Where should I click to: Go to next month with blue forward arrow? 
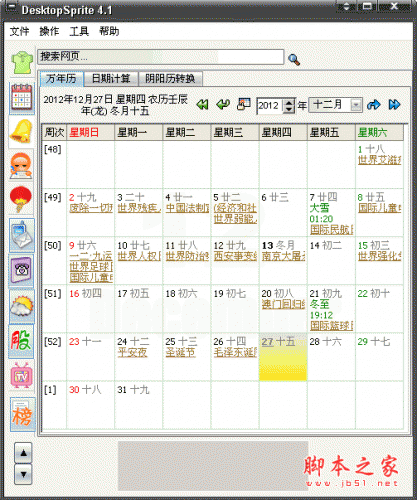coord(374,105)
